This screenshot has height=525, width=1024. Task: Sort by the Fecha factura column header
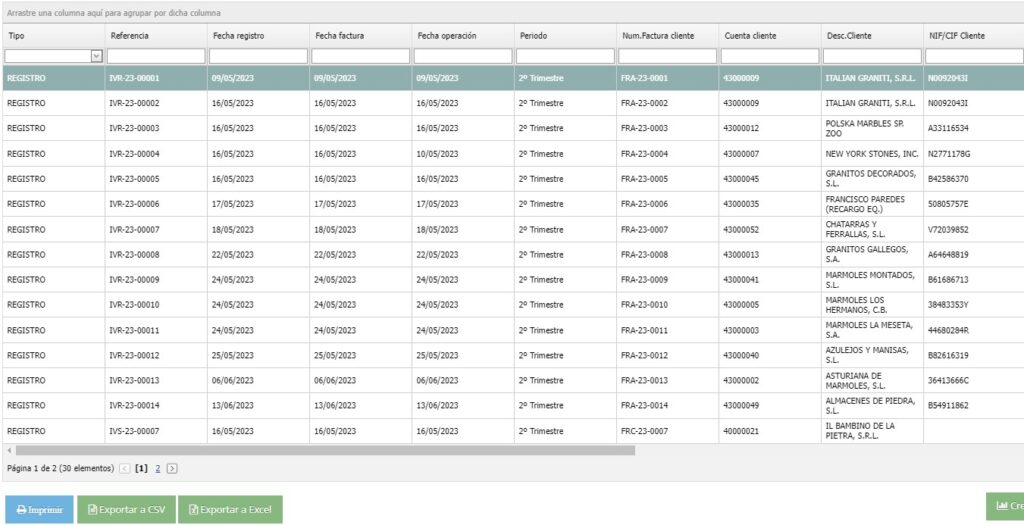(340, 36)
